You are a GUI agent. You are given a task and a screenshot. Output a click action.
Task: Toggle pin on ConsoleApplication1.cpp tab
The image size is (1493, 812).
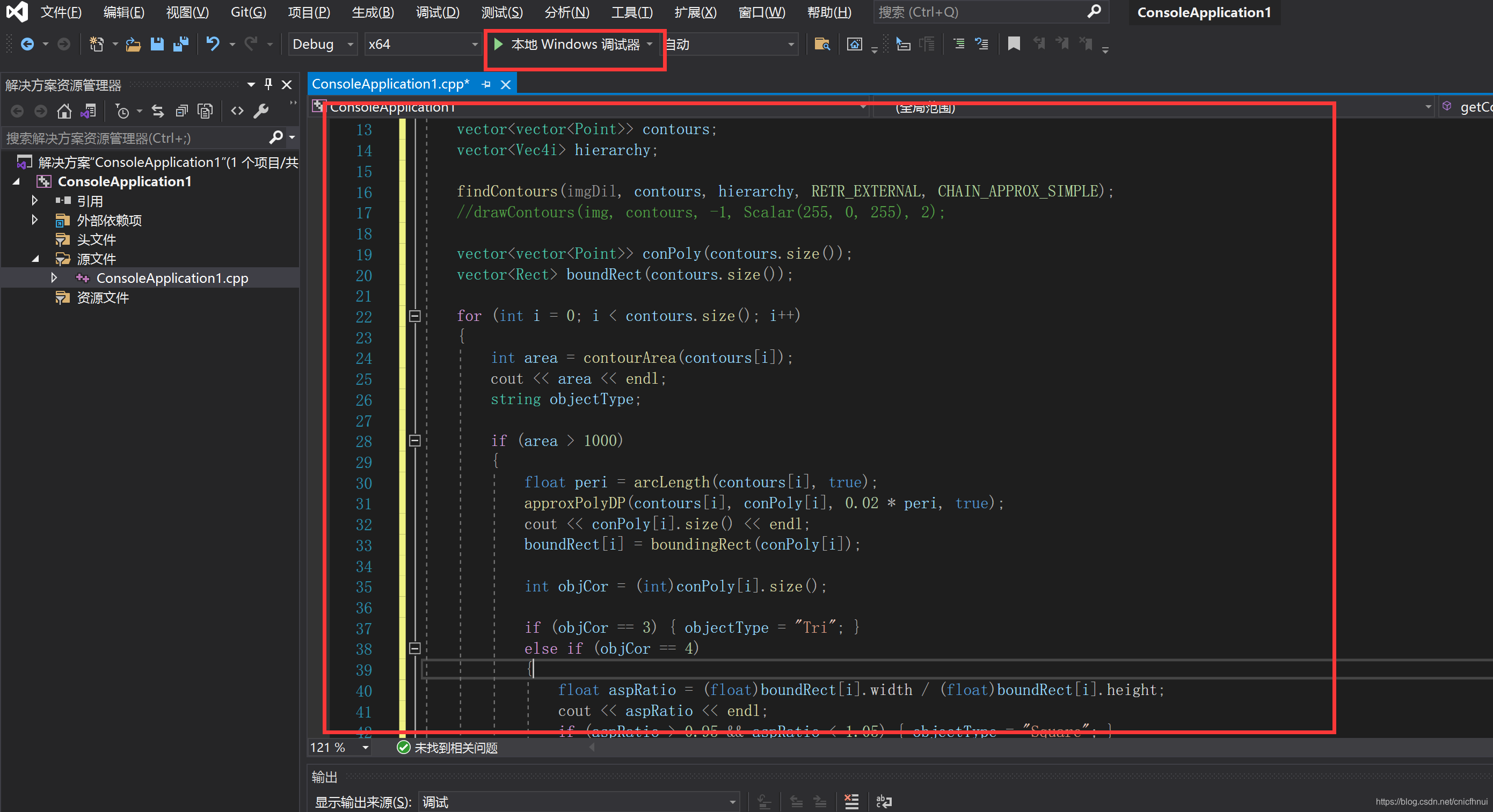pyautogui.click(x=486, y=85)
